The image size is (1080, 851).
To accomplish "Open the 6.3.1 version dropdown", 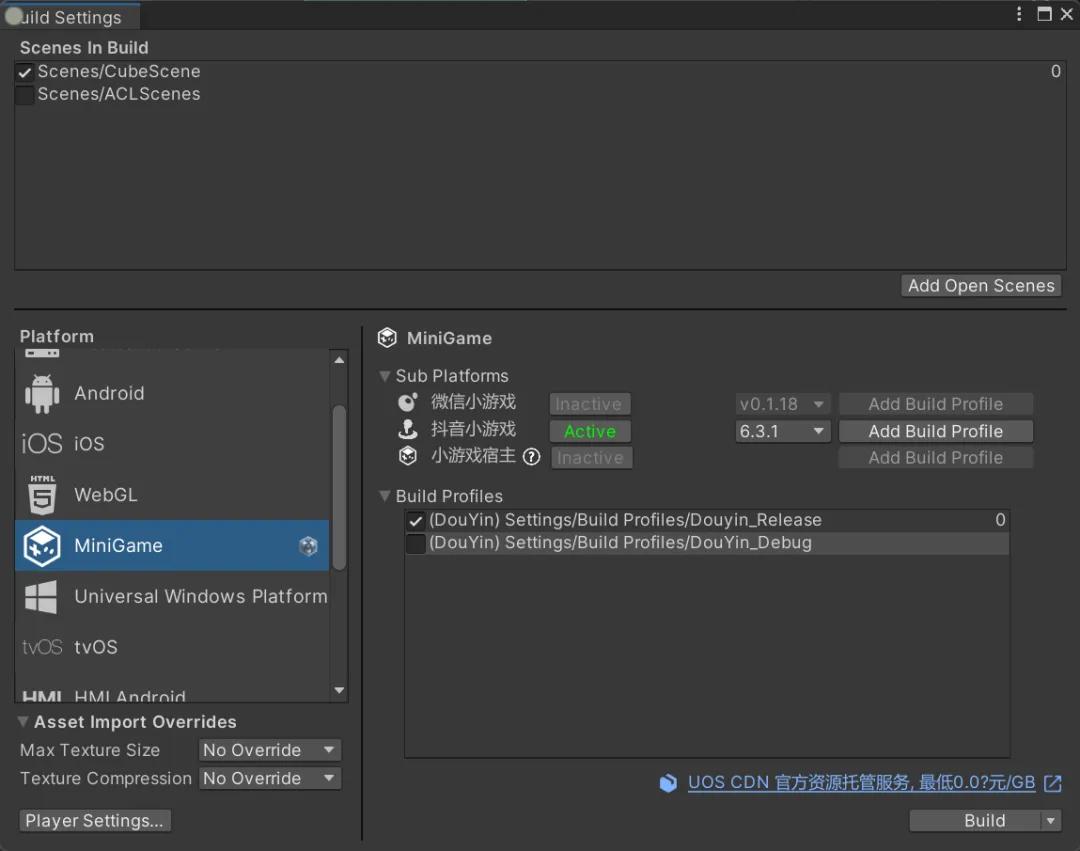I will 783,431.
